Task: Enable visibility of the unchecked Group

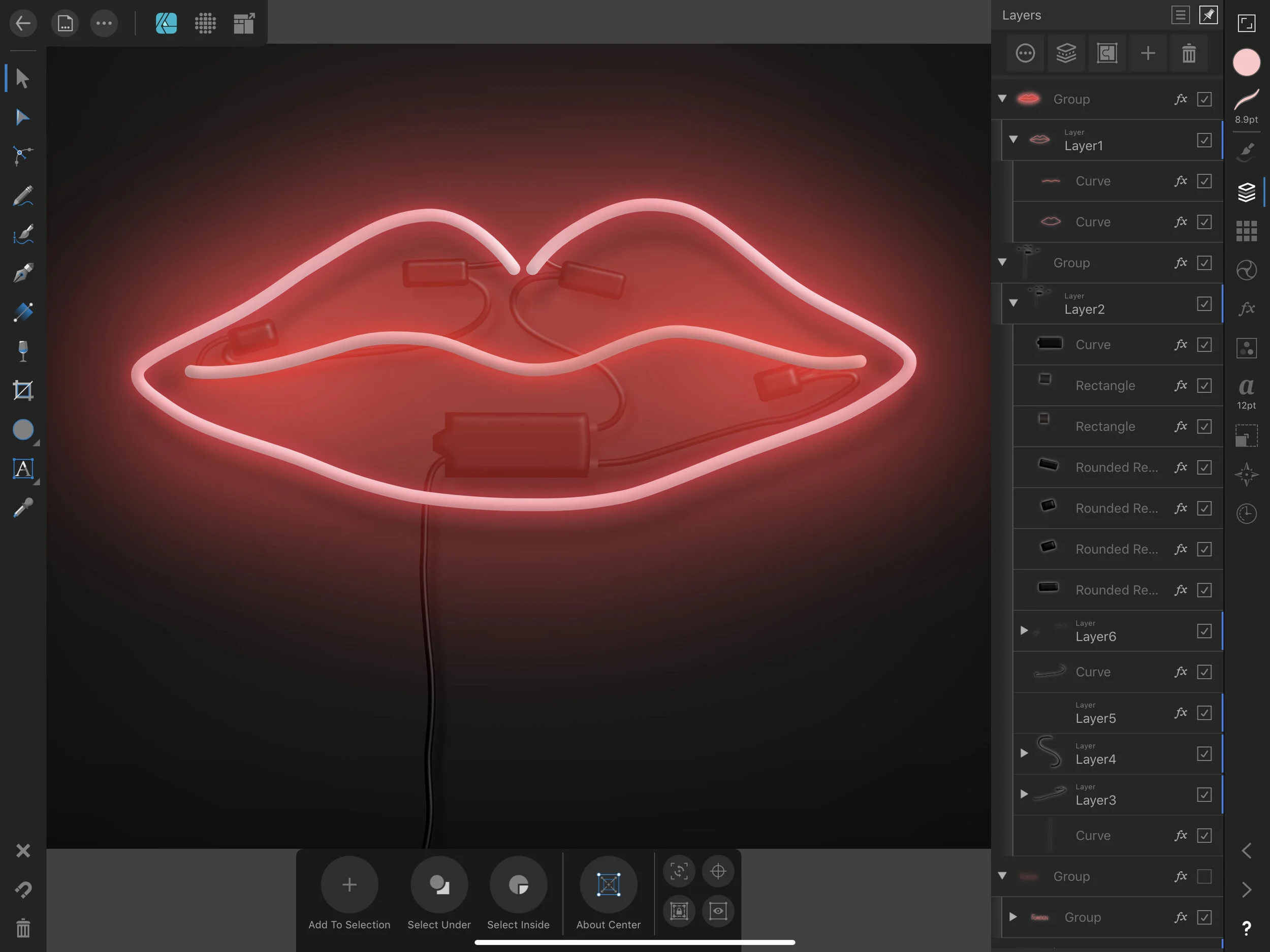Action: click(x=1204, y=876)
